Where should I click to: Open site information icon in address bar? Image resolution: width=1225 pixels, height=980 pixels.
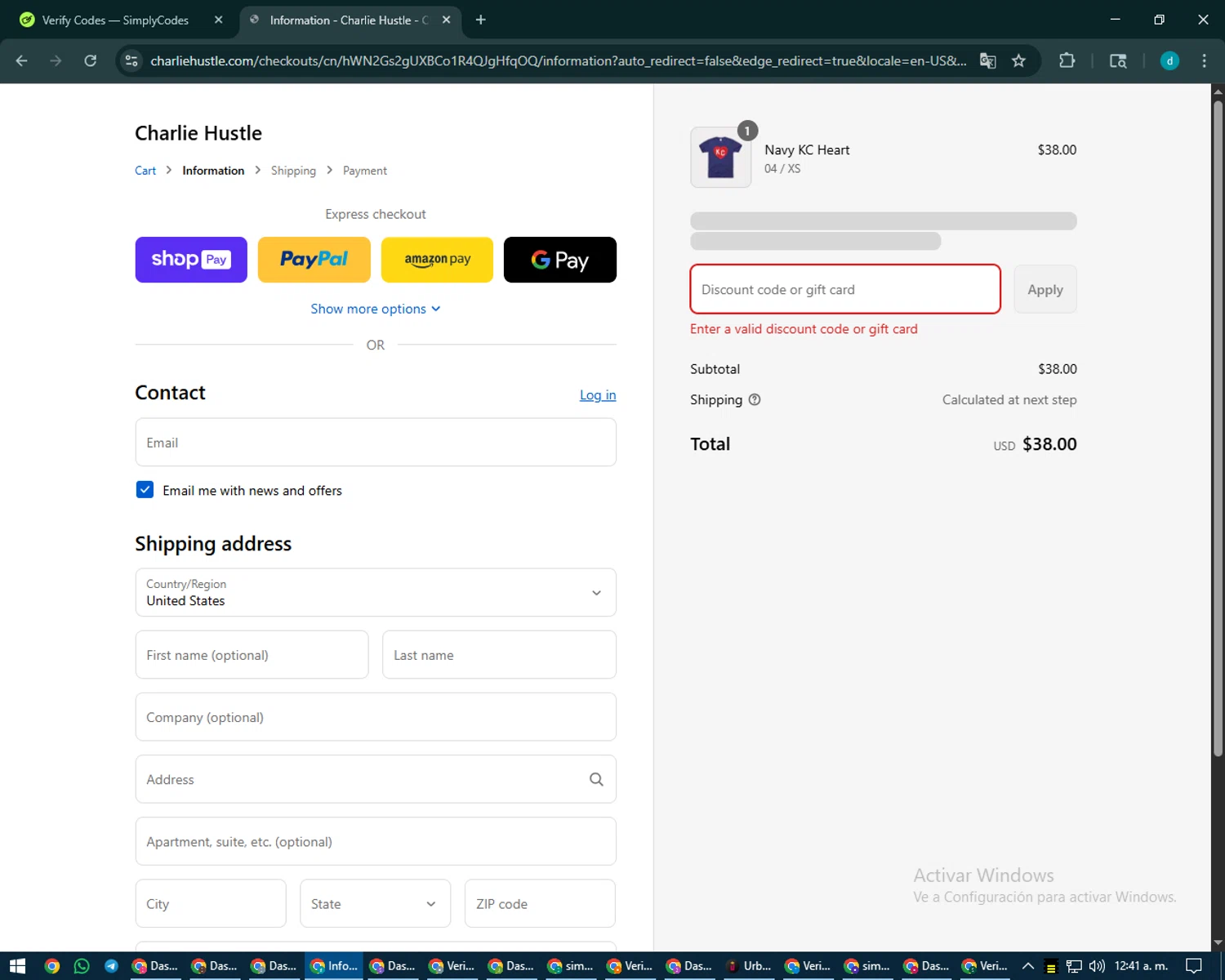click(x=131, y=60)
